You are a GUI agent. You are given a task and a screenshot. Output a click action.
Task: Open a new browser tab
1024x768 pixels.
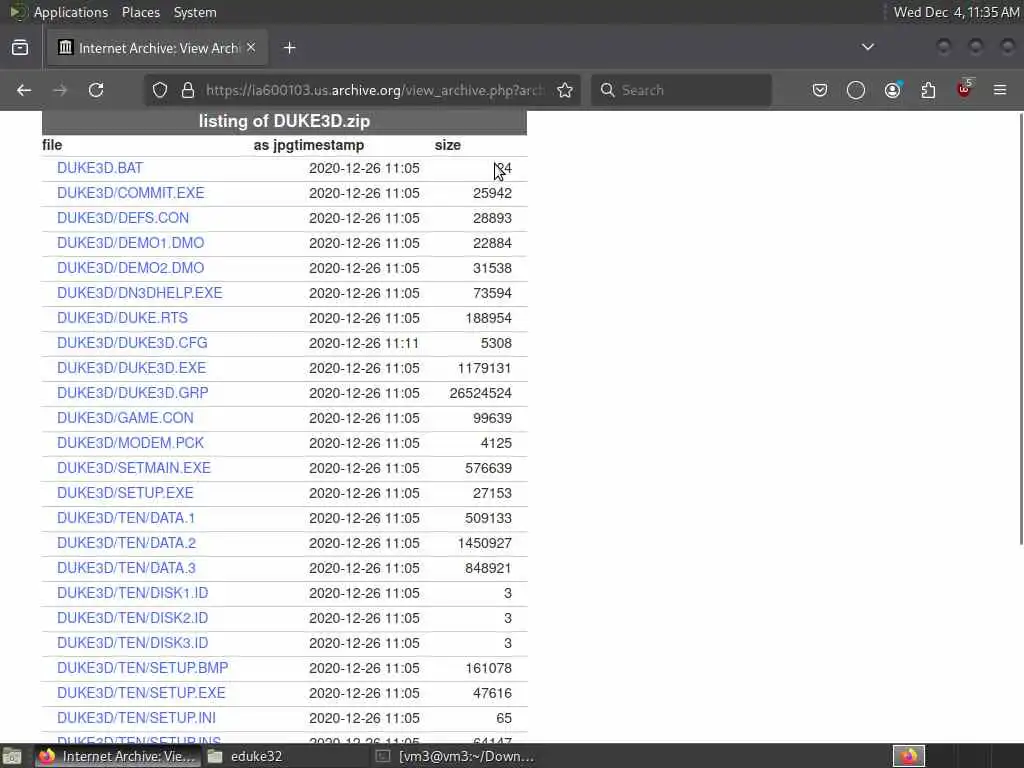pos(290,48)
